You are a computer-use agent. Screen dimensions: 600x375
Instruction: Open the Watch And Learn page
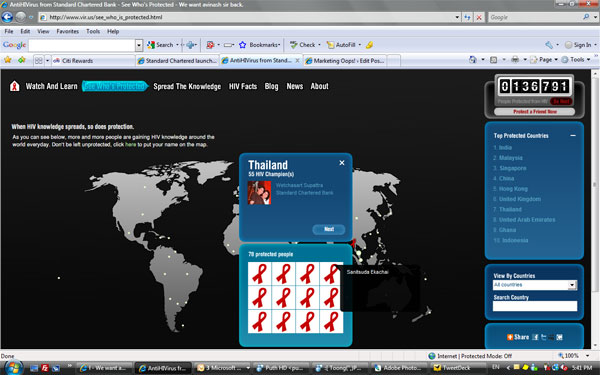tap(51, 86)
